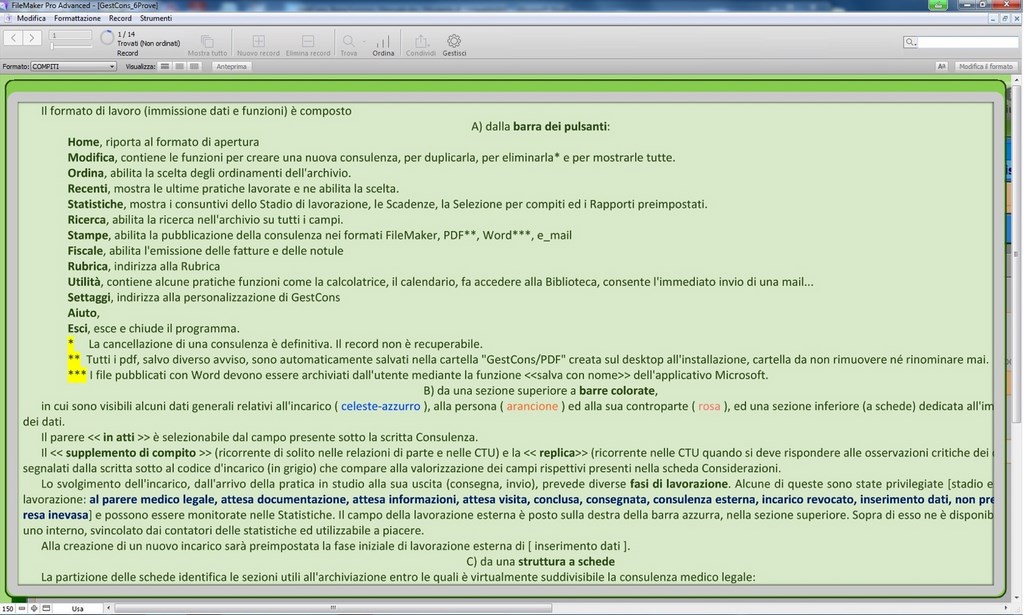Viewport: 1024px width, 615px height.
Task: Click the Mostra tutto toolbar icon
Action: click(x=207, y=41)
